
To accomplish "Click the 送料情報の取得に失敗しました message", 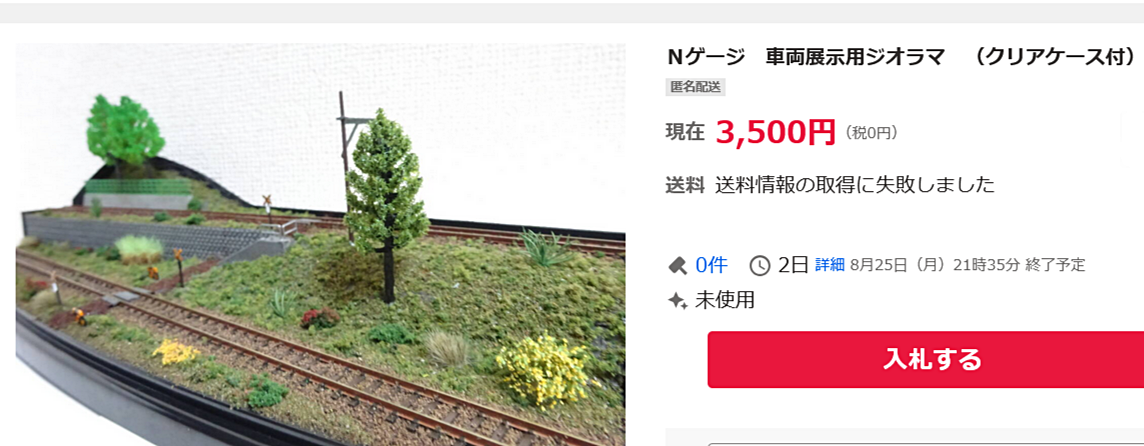I will [855, 185].
